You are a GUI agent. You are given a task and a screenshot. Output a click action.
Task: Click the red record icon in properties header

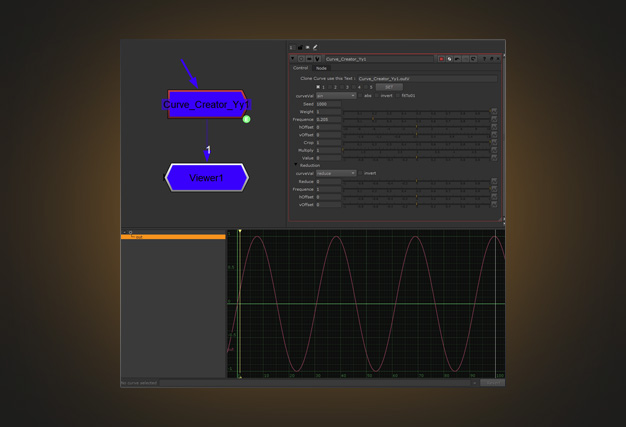(x=441, y=59)
